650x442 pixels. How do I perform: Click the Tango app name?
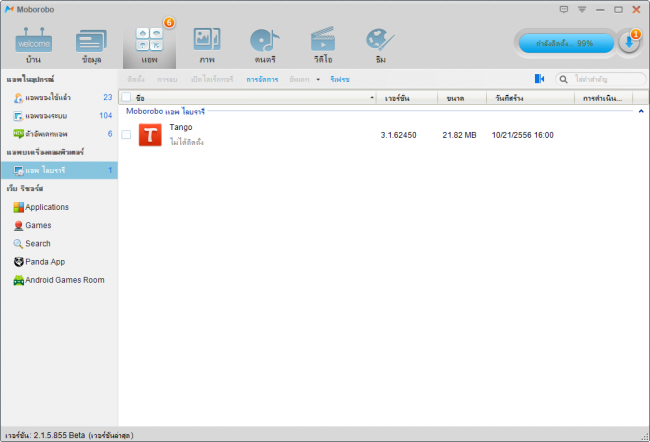[x=181, y=127]
